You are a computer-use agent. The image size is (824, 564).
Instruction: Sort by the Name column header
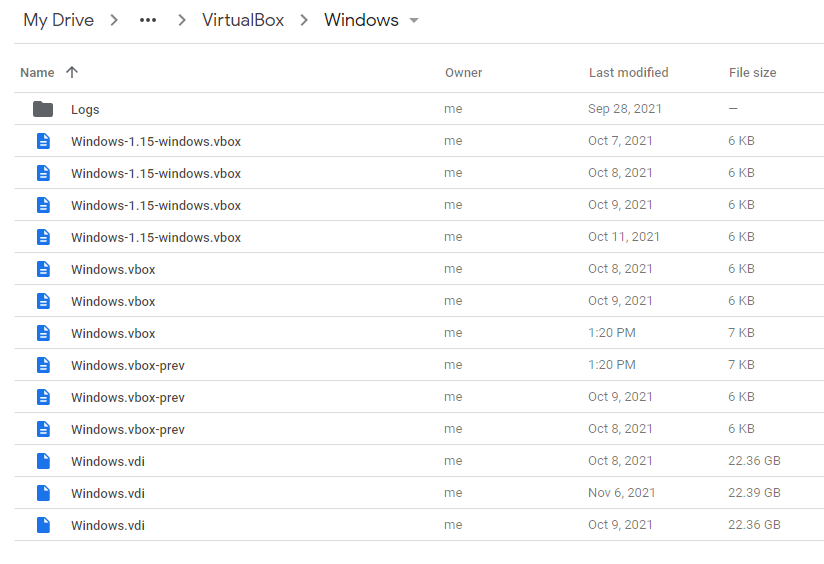tap(37, 73)
